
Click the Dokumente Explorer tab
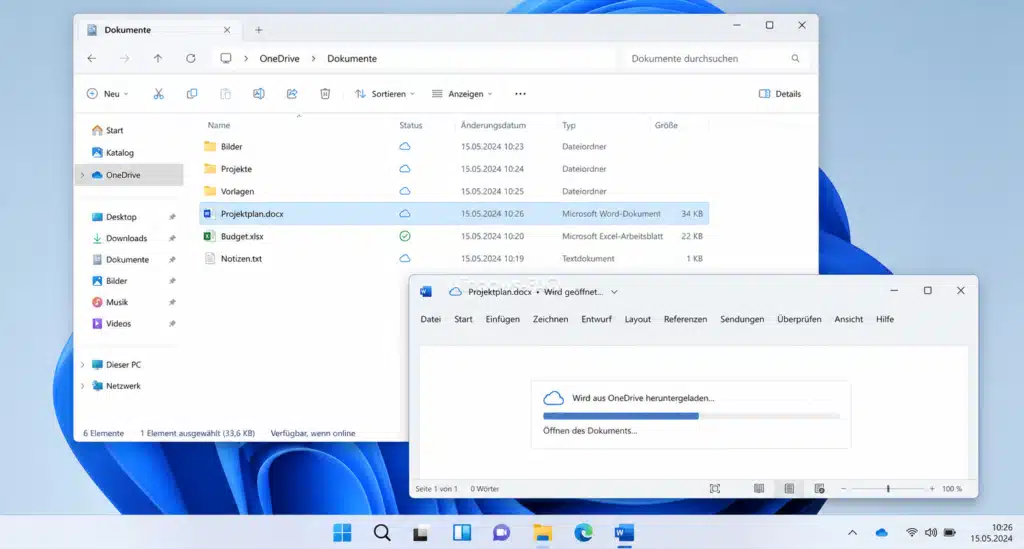coord(158,30)
